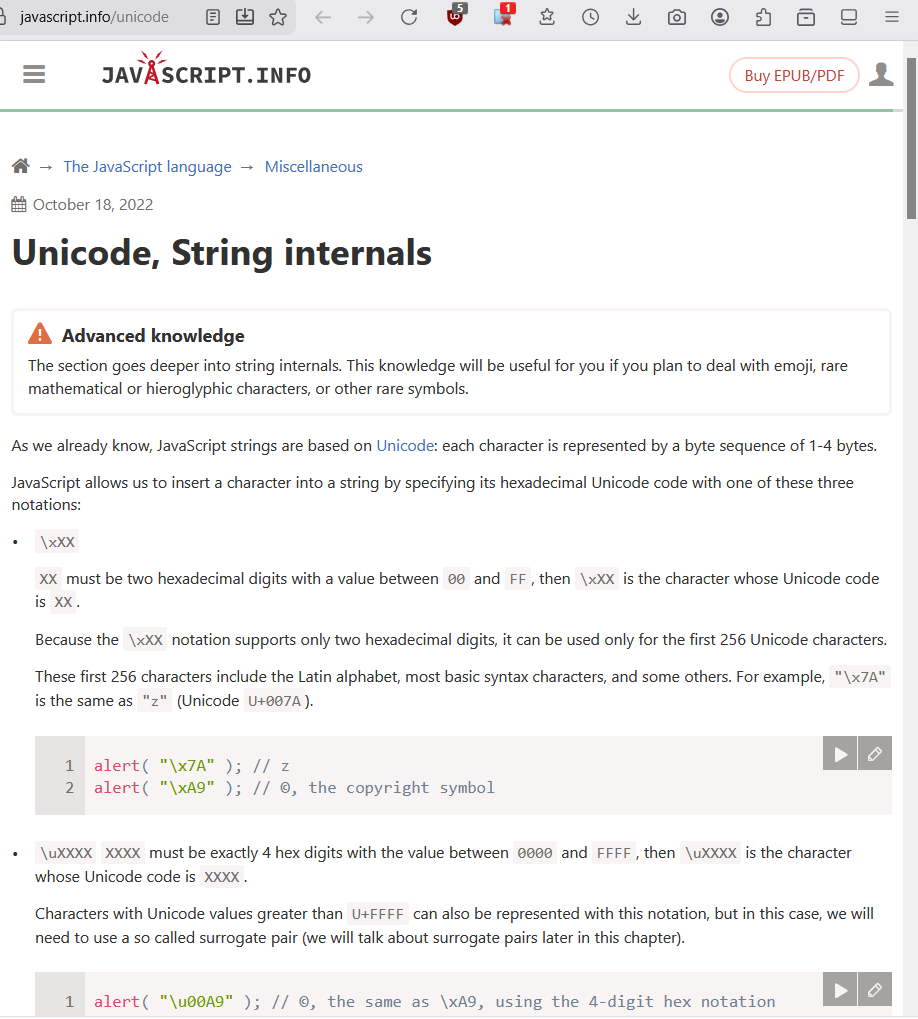
Task: Open the Unicode hyperlink in the article
Action: [405, 445]
